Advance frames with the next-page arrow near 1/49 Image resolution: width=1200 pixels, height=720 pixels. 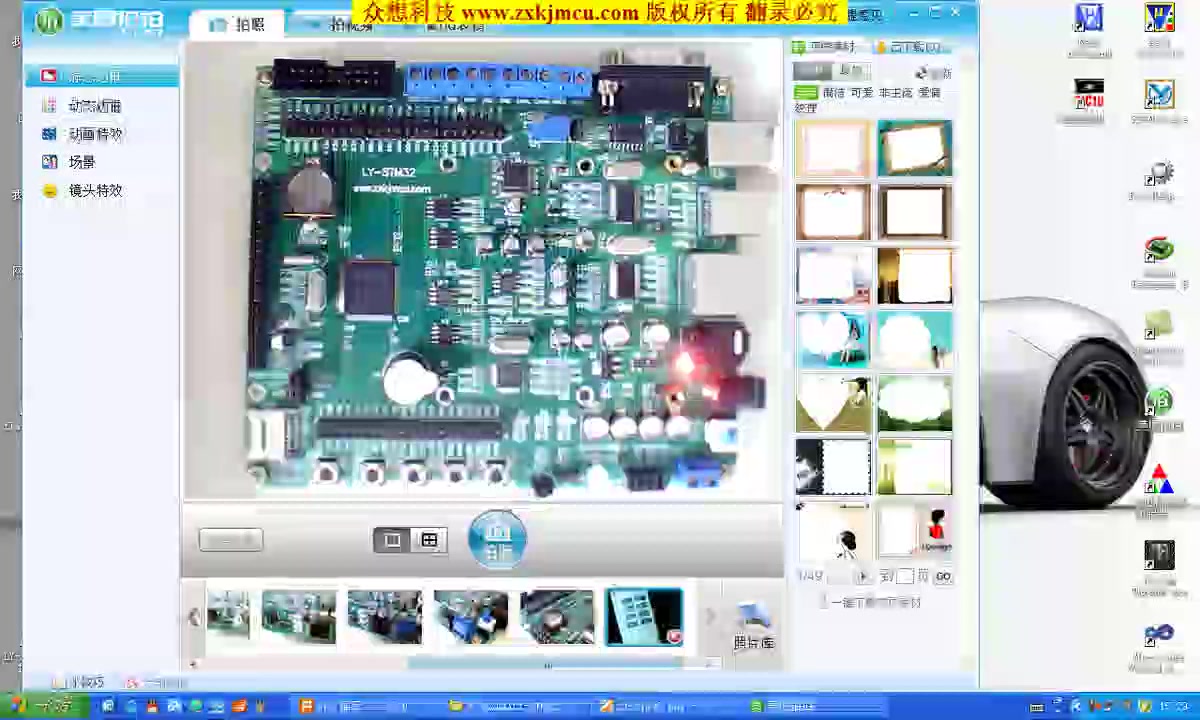(x=862, y=575)
